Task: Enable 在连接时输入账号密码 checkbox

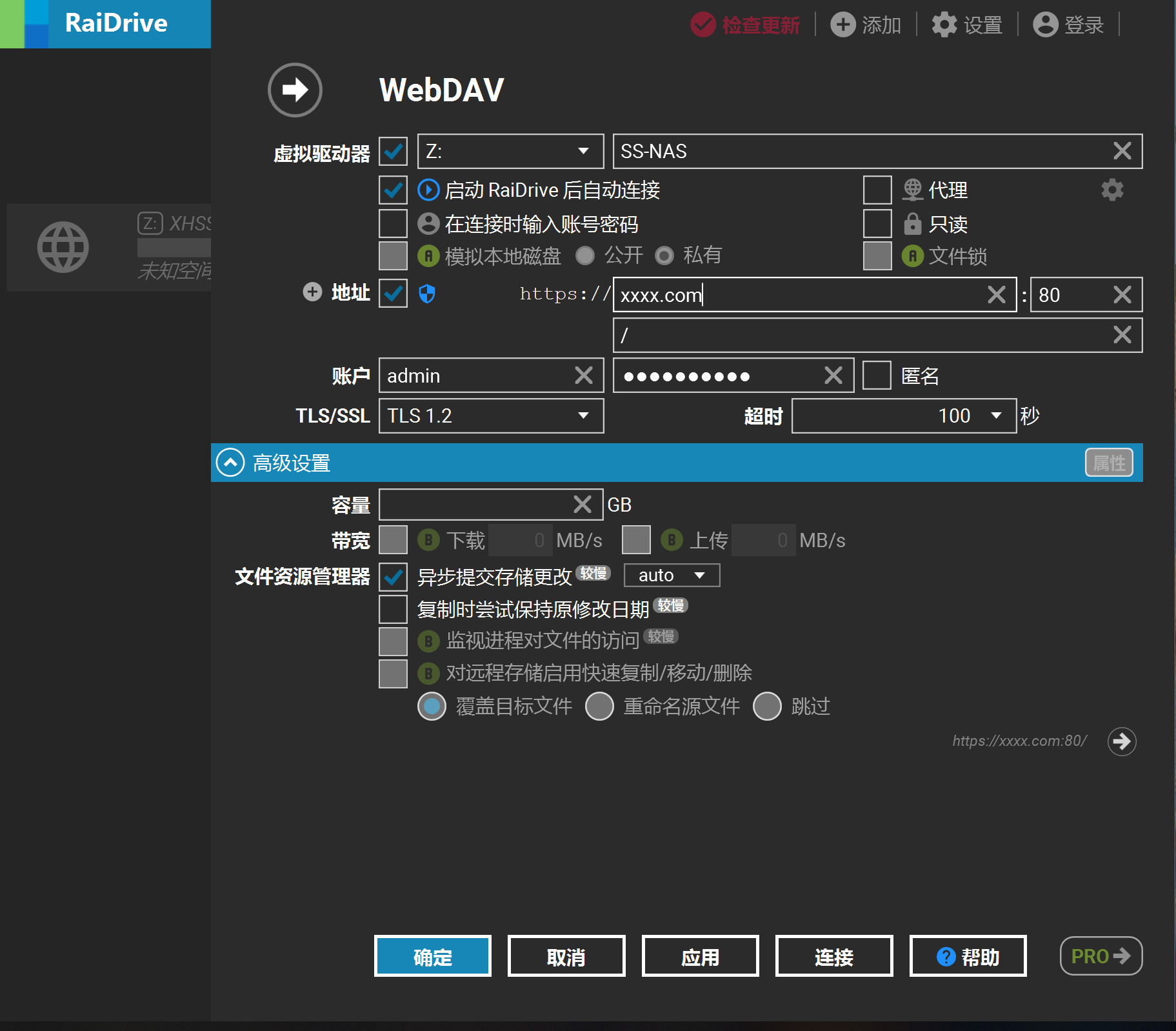Action: 393,224
